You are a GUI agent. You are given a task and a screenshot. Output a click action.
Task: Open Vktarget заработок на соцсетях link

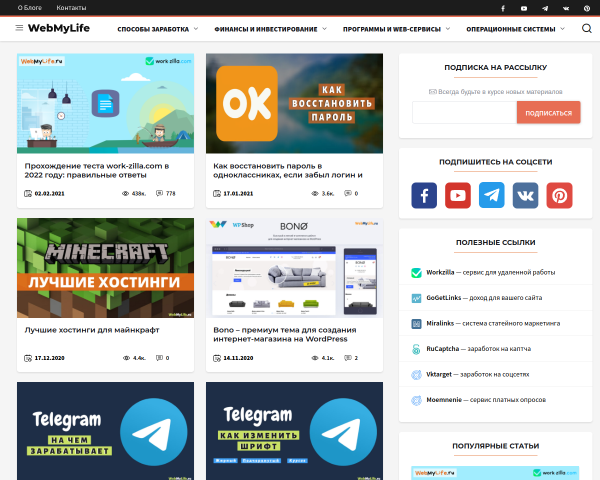click(x=478, y=374)
